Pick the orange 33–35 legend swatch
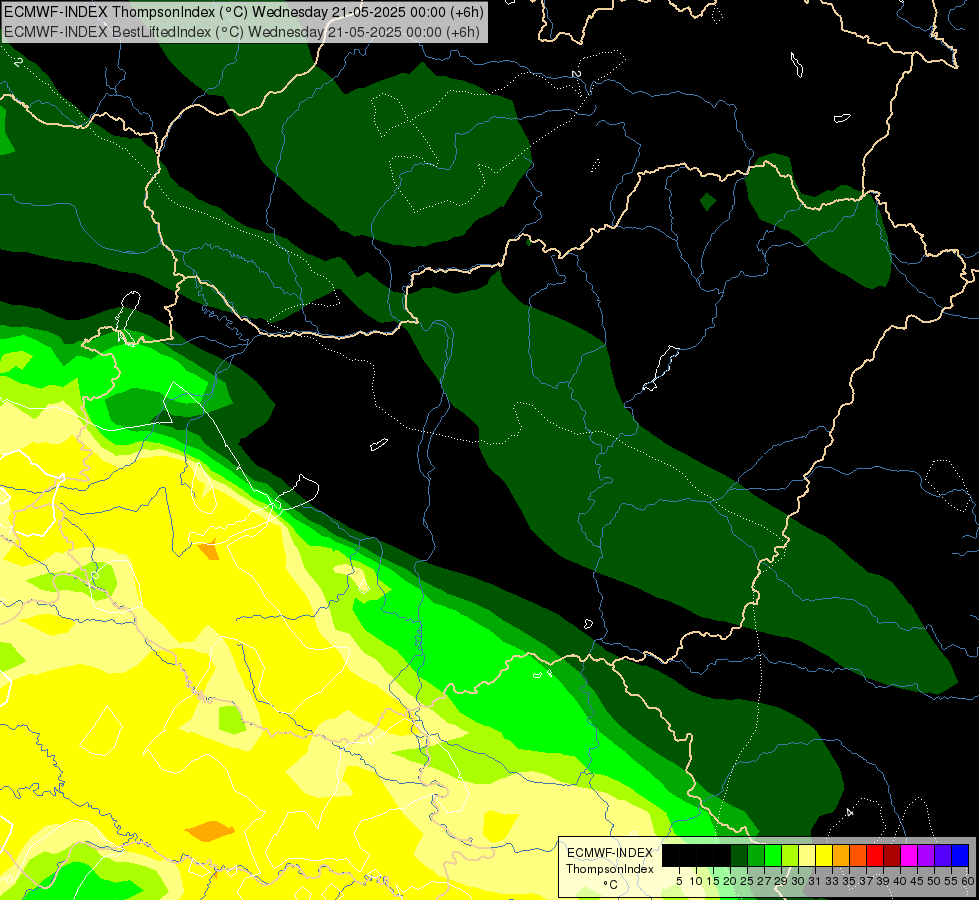This screenshot has width=979, height=900. click(840, 855)
